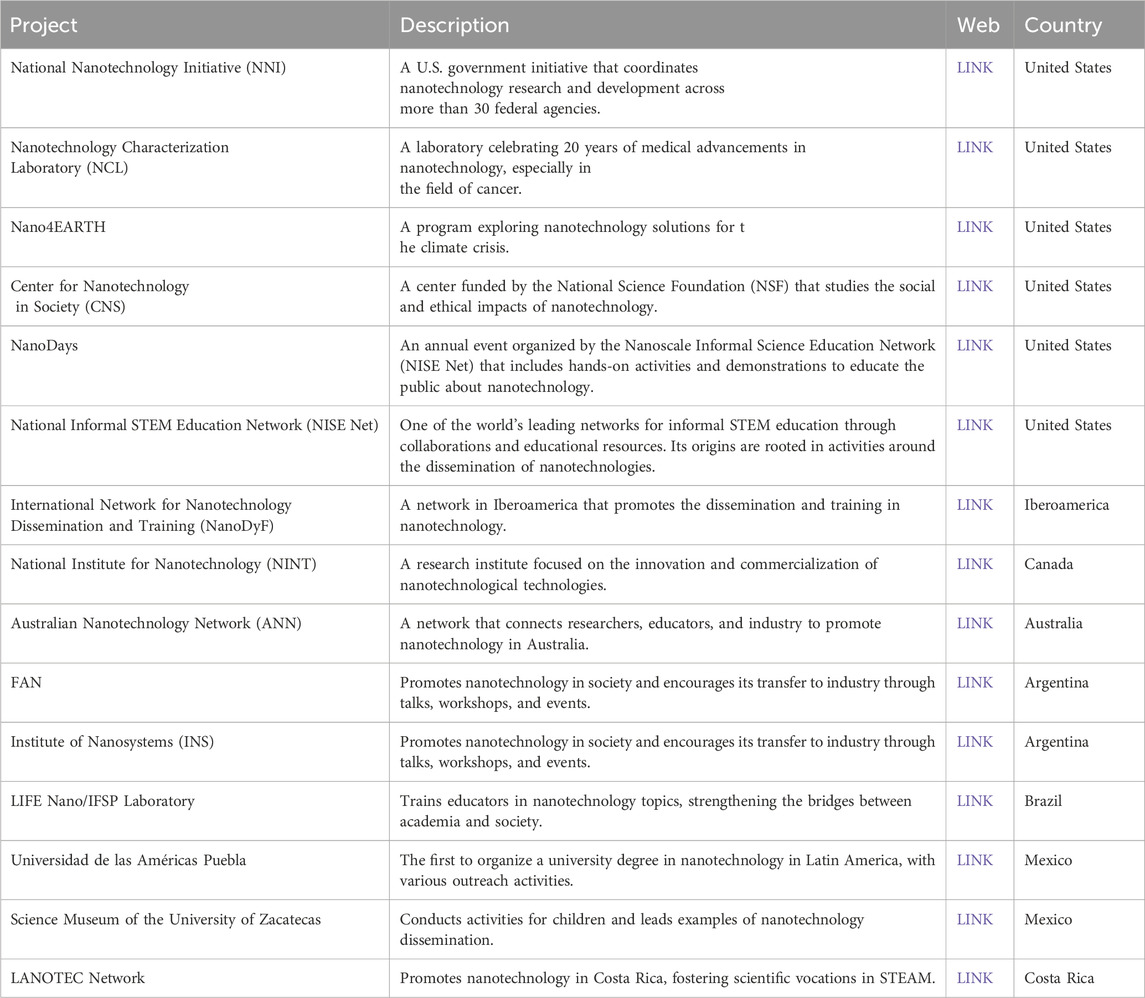Click Science Museum of the University of Zacatecas
The width and height of the screenshot is (1145, 998).
pos(166,919)
